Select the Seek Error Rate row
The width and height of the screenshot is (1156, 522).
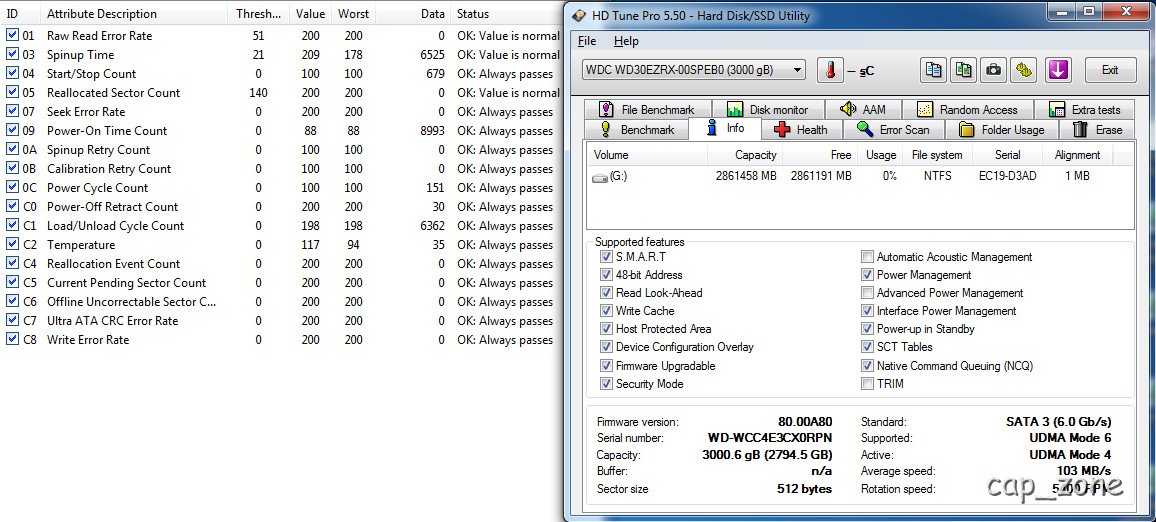(281, 111)
